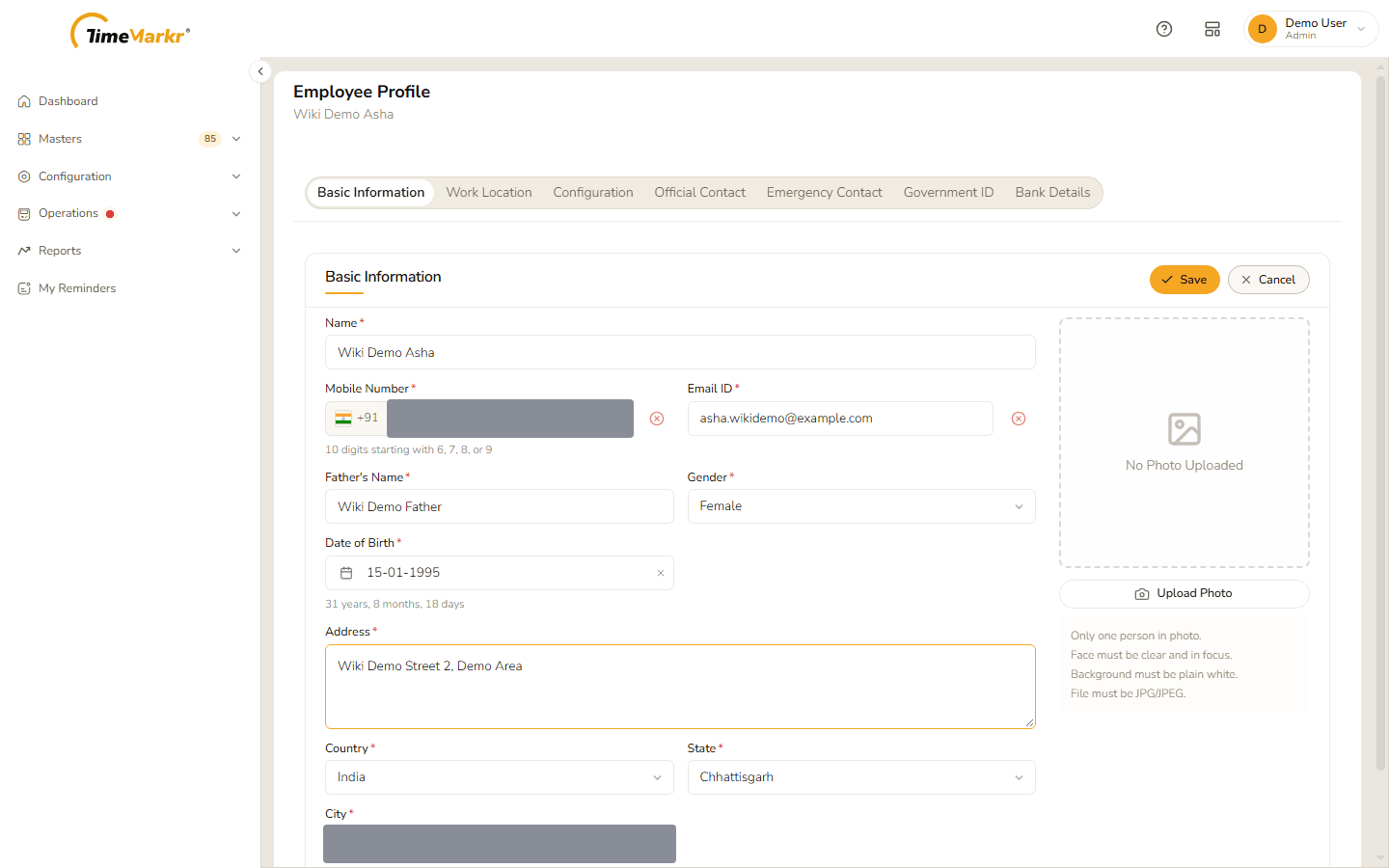Cancel editing the profile
This screenshot has width=1389, height=868.
[x=1268, y=280]
